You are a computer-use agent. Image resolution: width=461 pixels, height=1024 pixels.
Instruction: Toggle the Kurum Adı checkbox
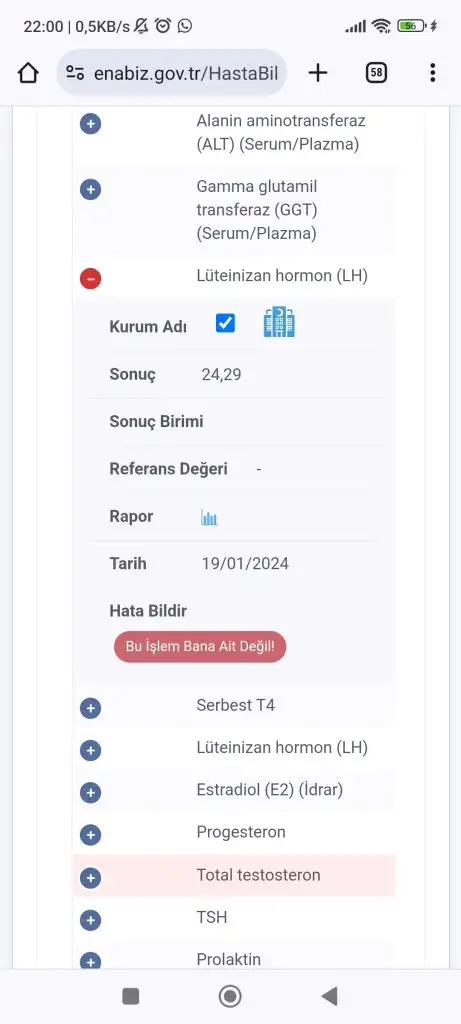(225, 323)
